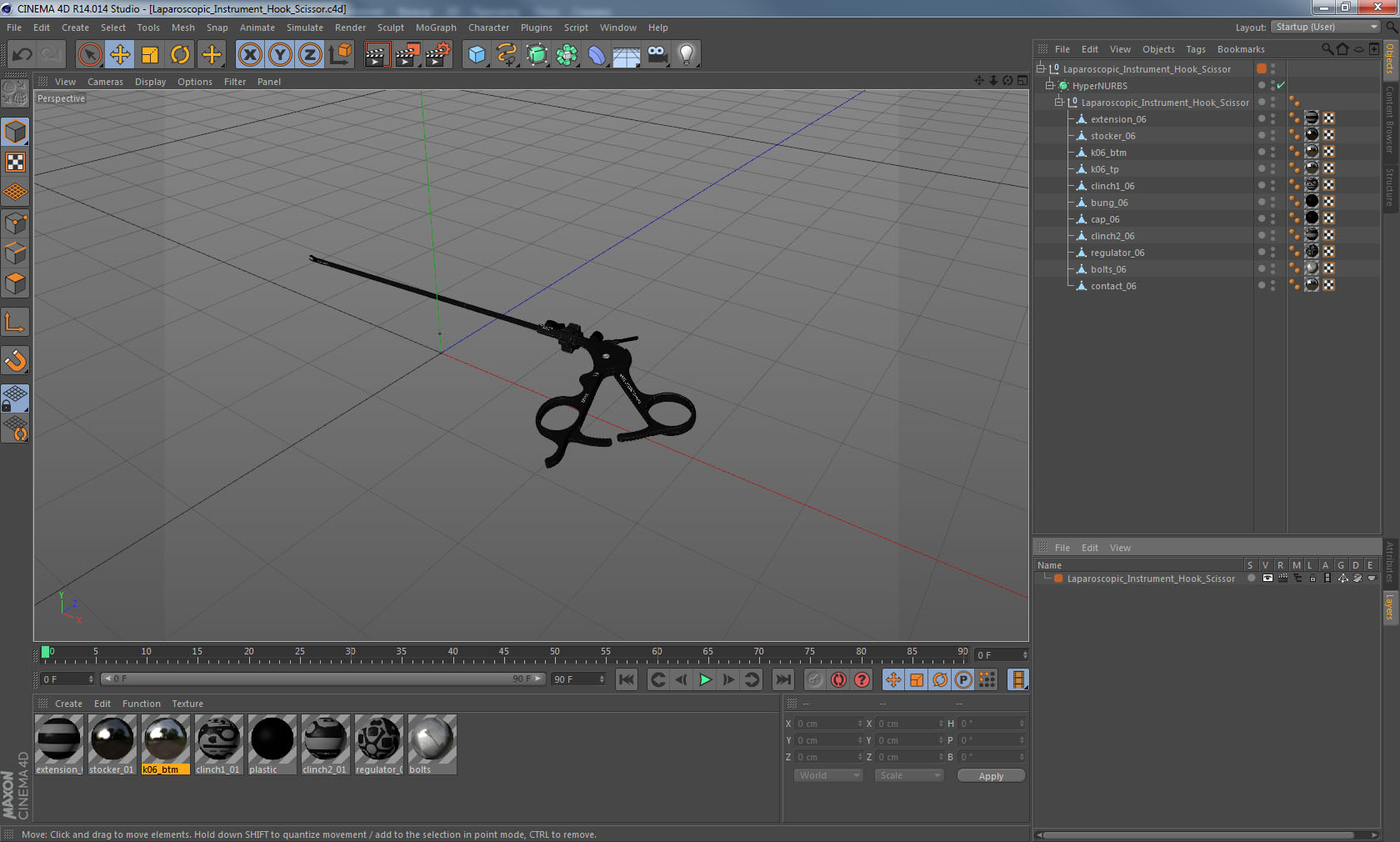
Task: Switch to Edges mode
Action: [15, 253]
